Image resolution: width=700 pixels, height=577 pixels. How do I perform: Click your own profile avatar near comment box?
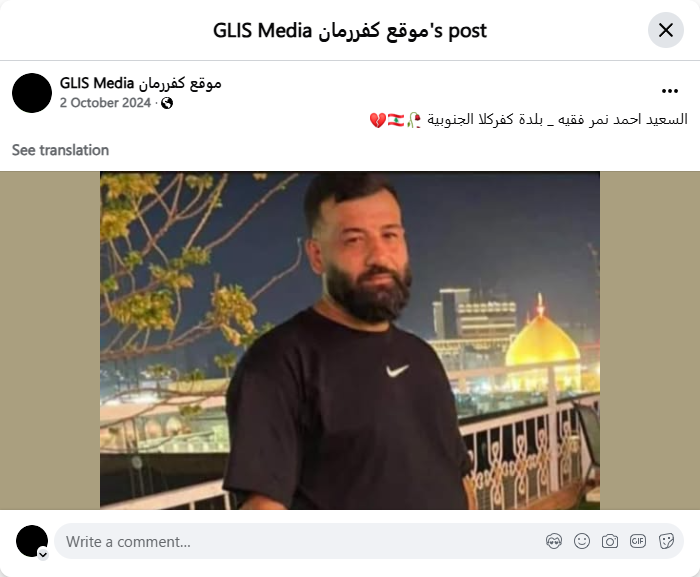click(32, 541)
